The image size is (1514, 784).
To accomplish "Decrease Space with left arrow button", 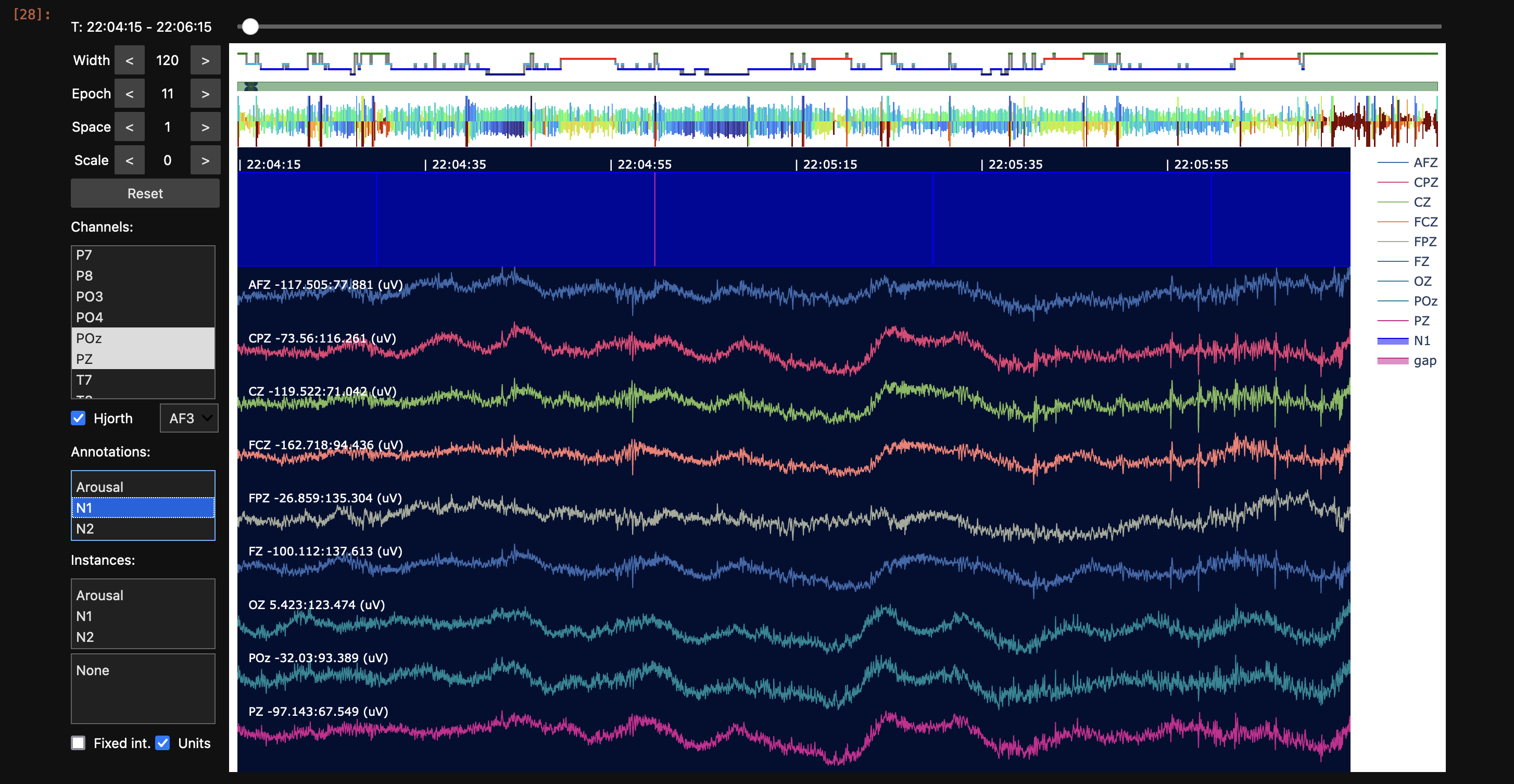I will click(x=129, y=127).
